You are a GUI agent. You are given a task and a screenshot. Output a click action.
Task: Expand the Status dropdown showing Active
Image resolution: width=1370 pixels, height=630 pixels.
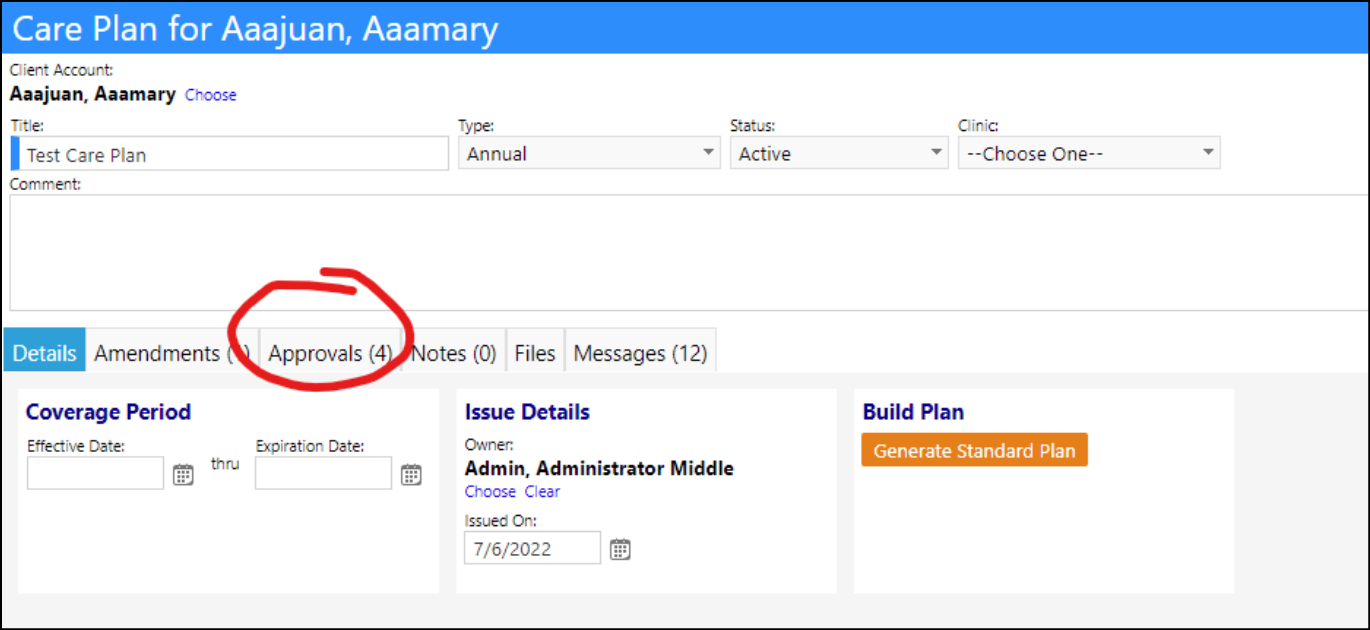click(839, 154)
